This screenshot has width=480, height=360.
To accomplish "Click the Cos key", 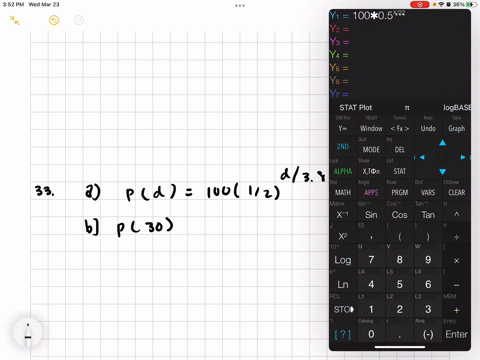I will (399, 215).
